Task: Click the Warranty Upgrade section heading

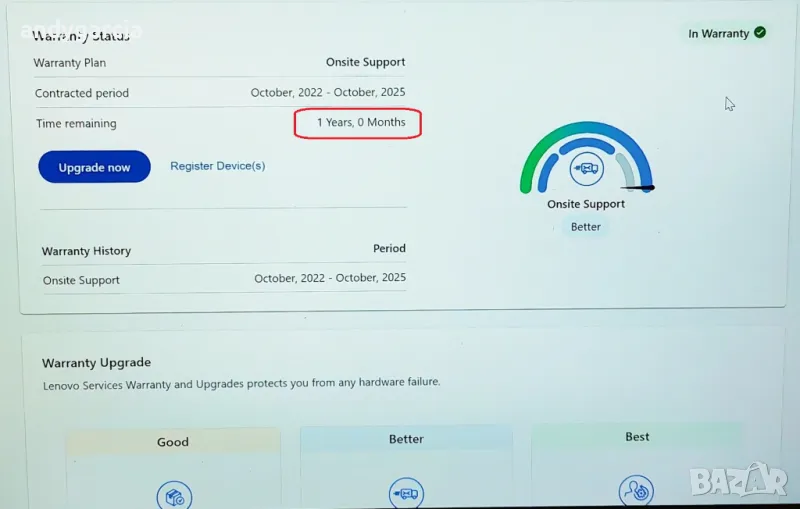Action: 96,362
